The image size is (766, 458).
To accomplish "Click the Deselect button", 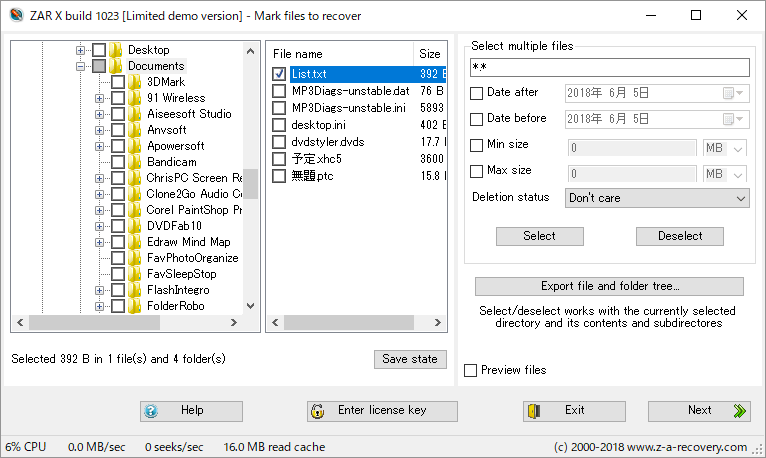I will (680, 236).
